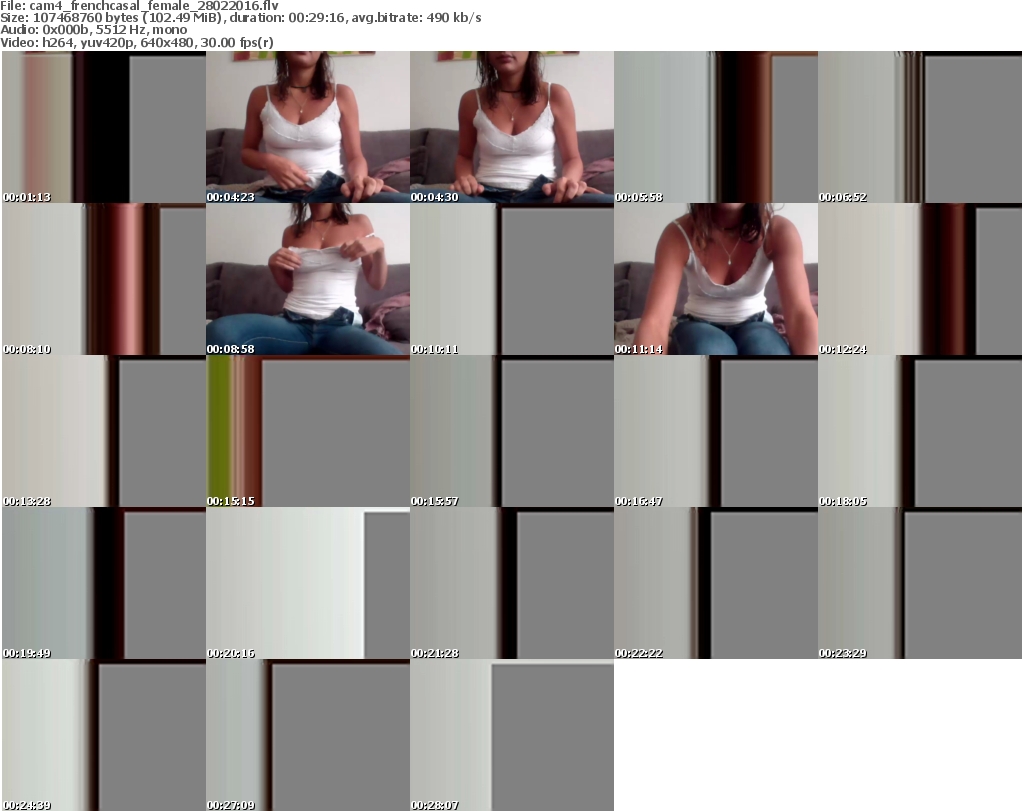
Task: Click the green-striped frame at 00:15:15
Action: (x=308, y=431)
